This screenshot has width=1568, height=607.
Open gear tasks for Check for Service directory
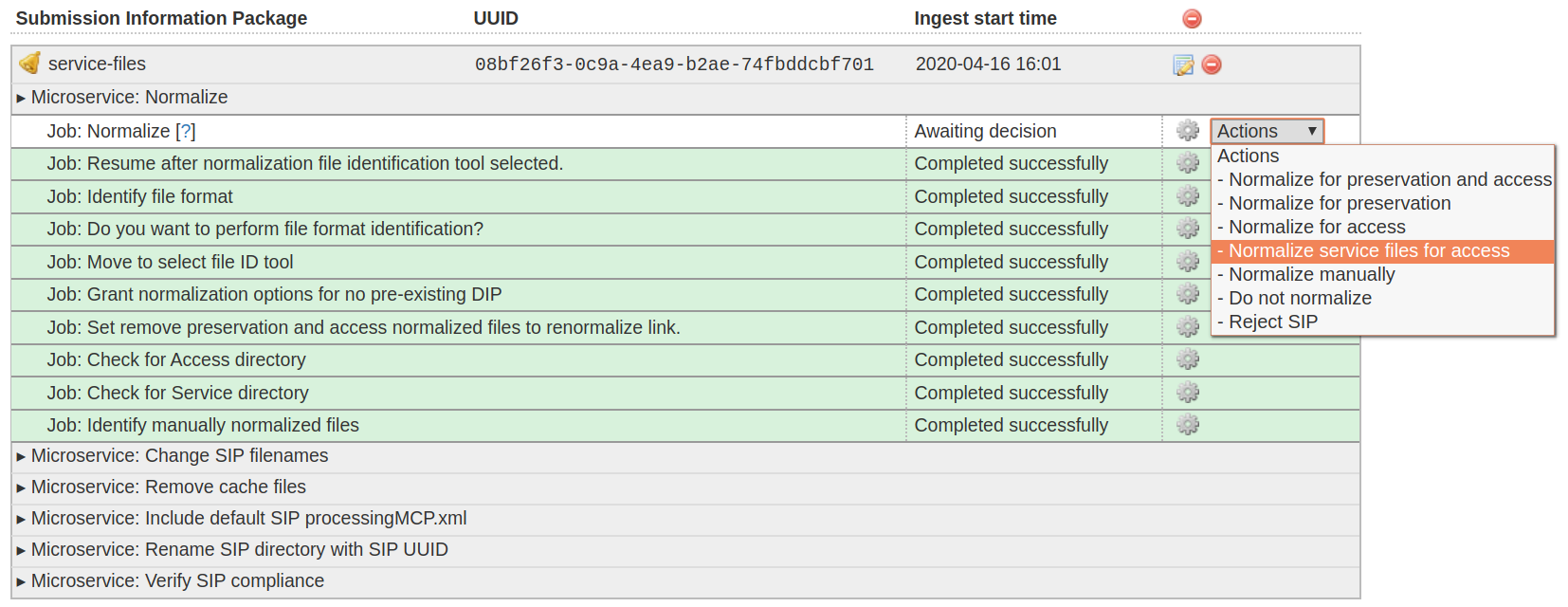coord(1187,392)
